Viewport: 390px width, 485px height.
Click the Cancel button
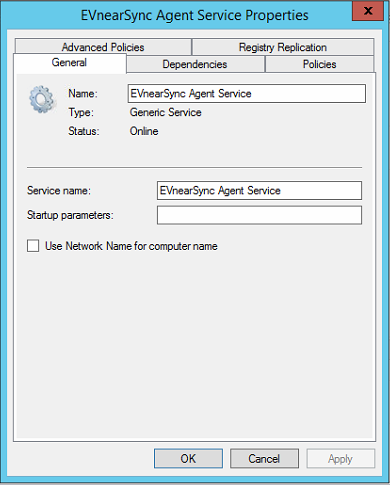pyautogui.click(x=264, y=458)
